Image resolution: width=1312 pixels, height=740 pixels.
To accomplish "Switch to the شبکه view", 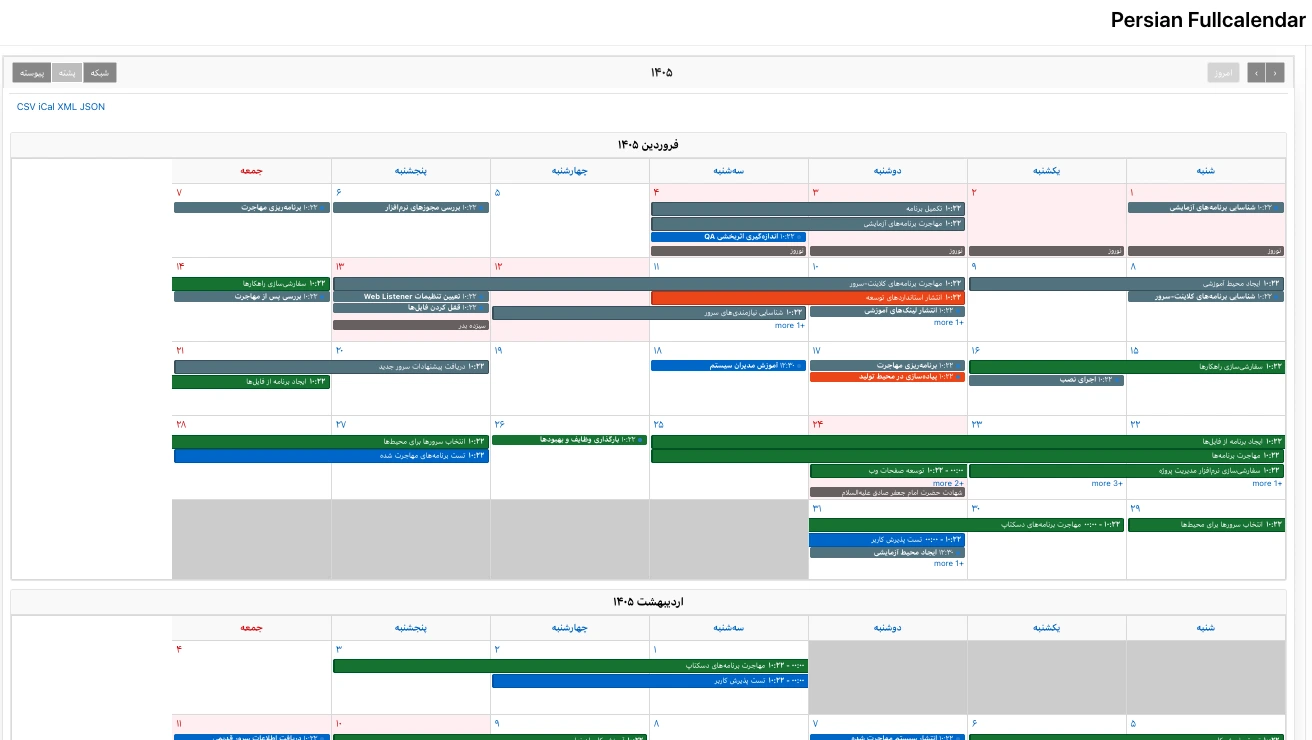I will (100, 73).
